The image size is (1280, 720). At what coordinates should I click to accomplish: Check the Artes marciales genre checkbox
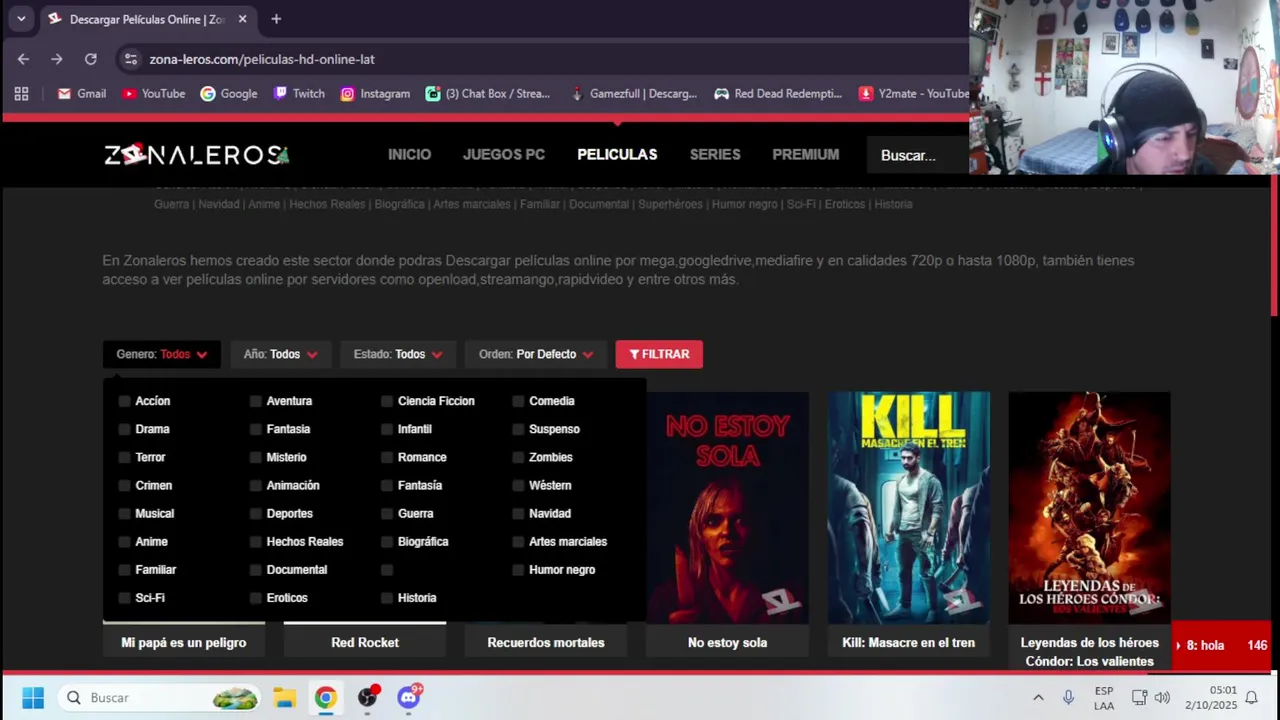coord(518,541)
